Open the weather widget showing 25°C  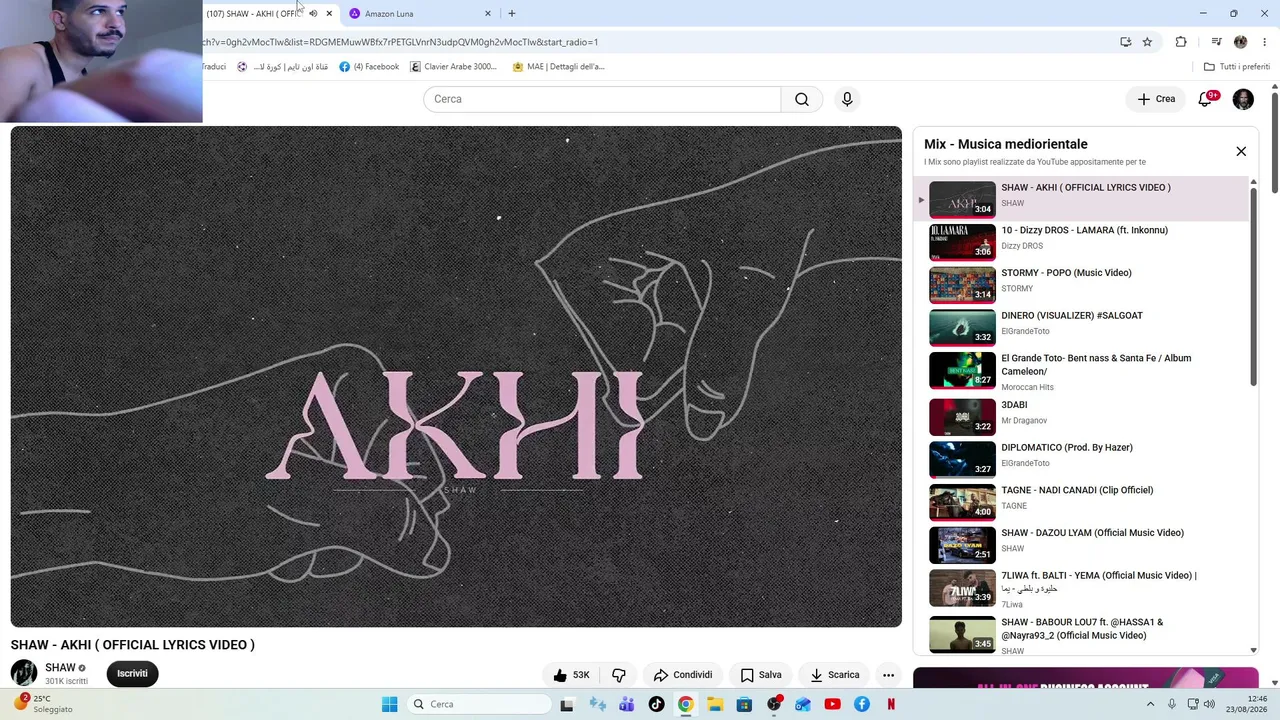[44, 704]
